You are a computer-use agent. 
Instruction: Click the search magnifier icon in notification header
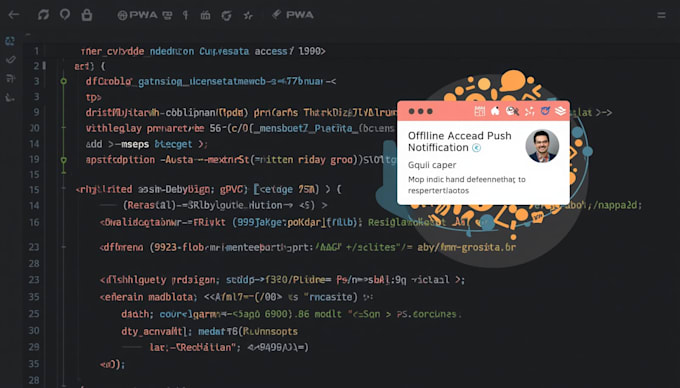512,111
